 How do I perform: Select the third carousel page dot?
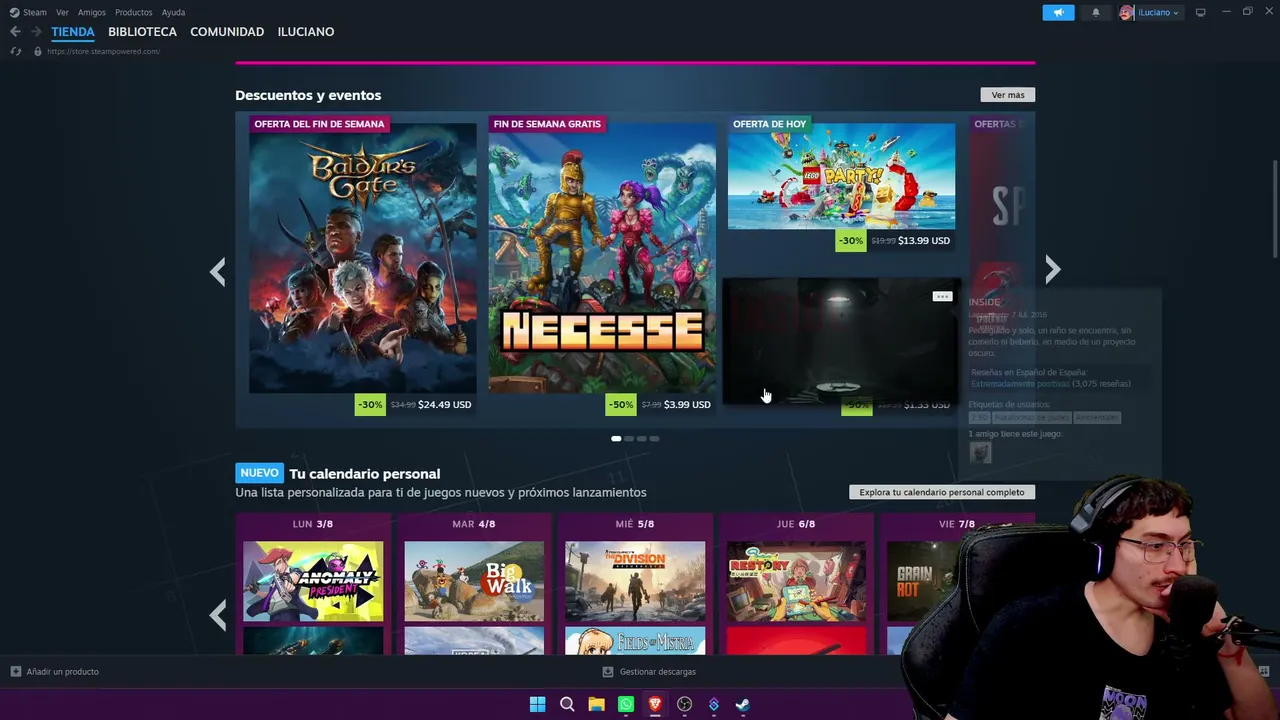[x=642, y=438]
